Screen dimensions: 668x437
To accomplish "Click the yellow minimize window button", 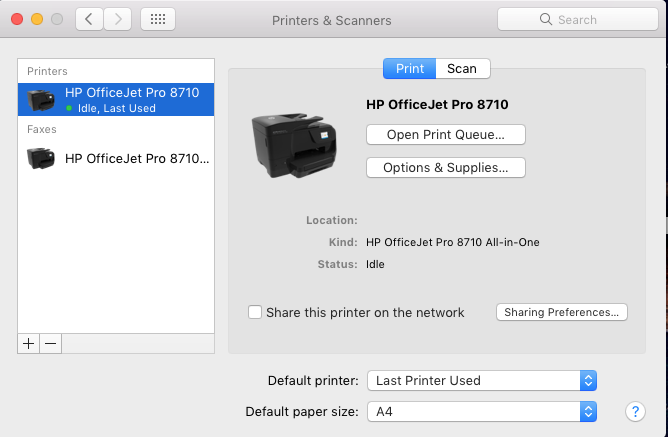I will pos(37,19).
